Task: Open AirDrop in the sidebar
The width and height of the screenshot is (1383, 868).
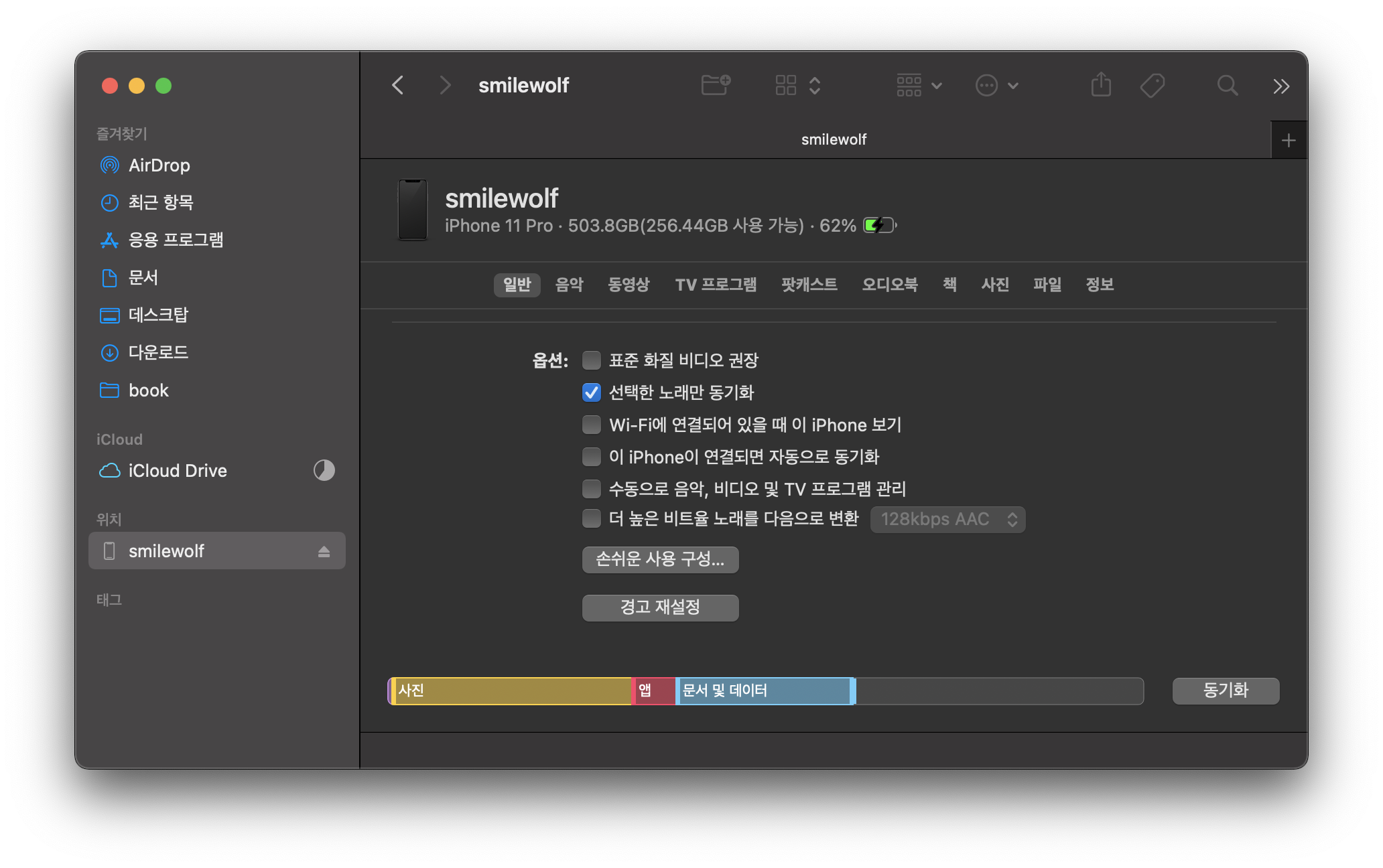Action: point(159,165)
